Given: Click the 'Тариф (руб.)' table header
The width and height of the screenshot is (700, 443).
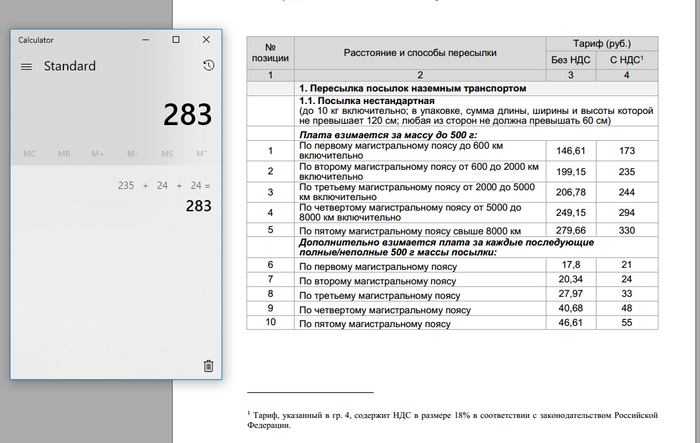Looking at the screenshot, I should pos(602,44).
